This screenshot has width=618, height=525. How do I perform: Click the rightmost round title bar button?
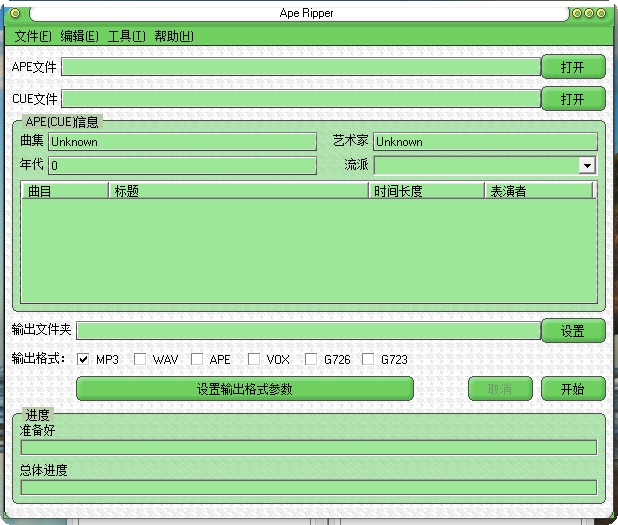tap(601, 13)
